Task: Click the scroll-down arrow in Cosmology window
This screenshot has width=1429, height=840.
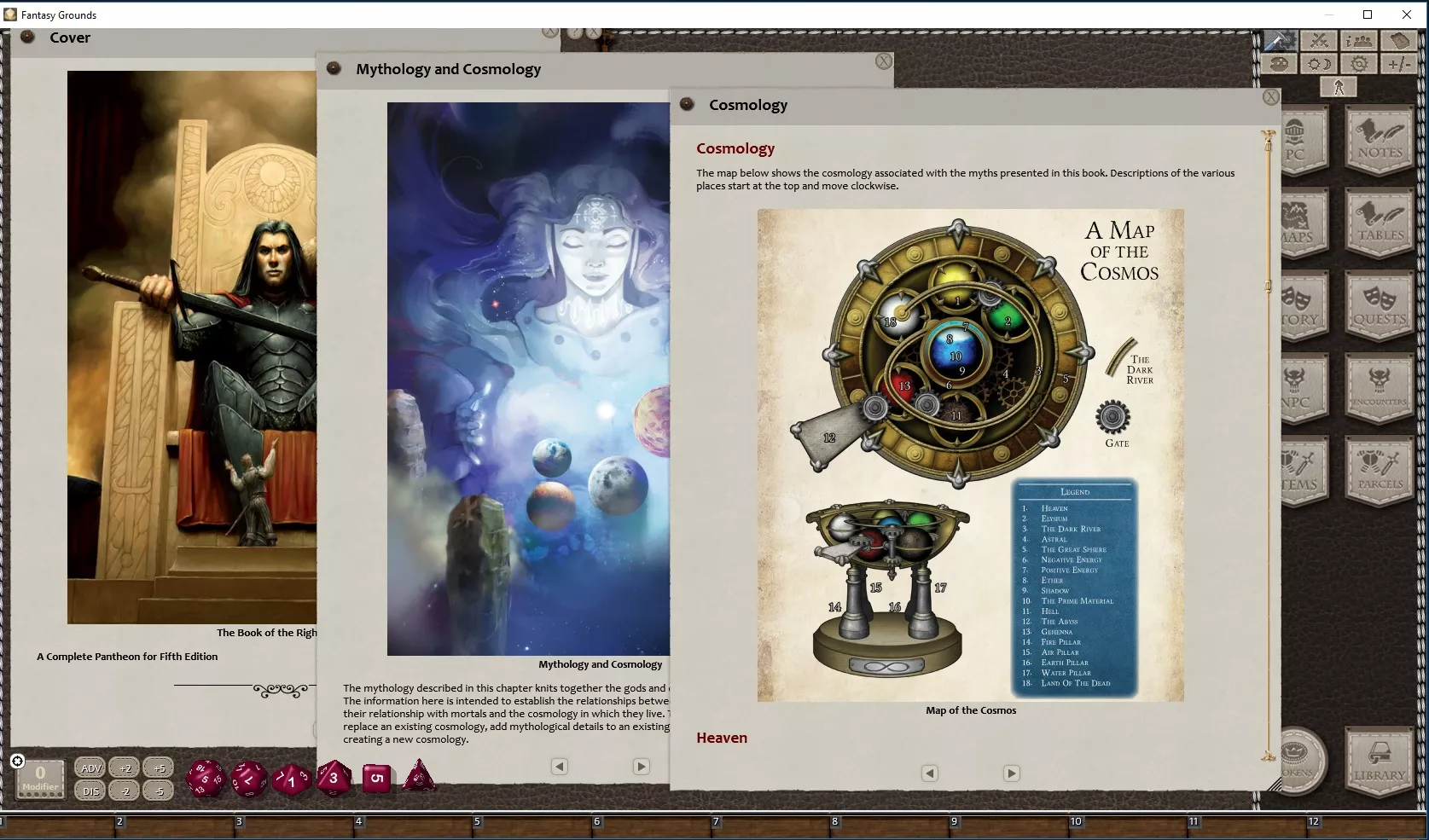Action: pos(1268,756)
